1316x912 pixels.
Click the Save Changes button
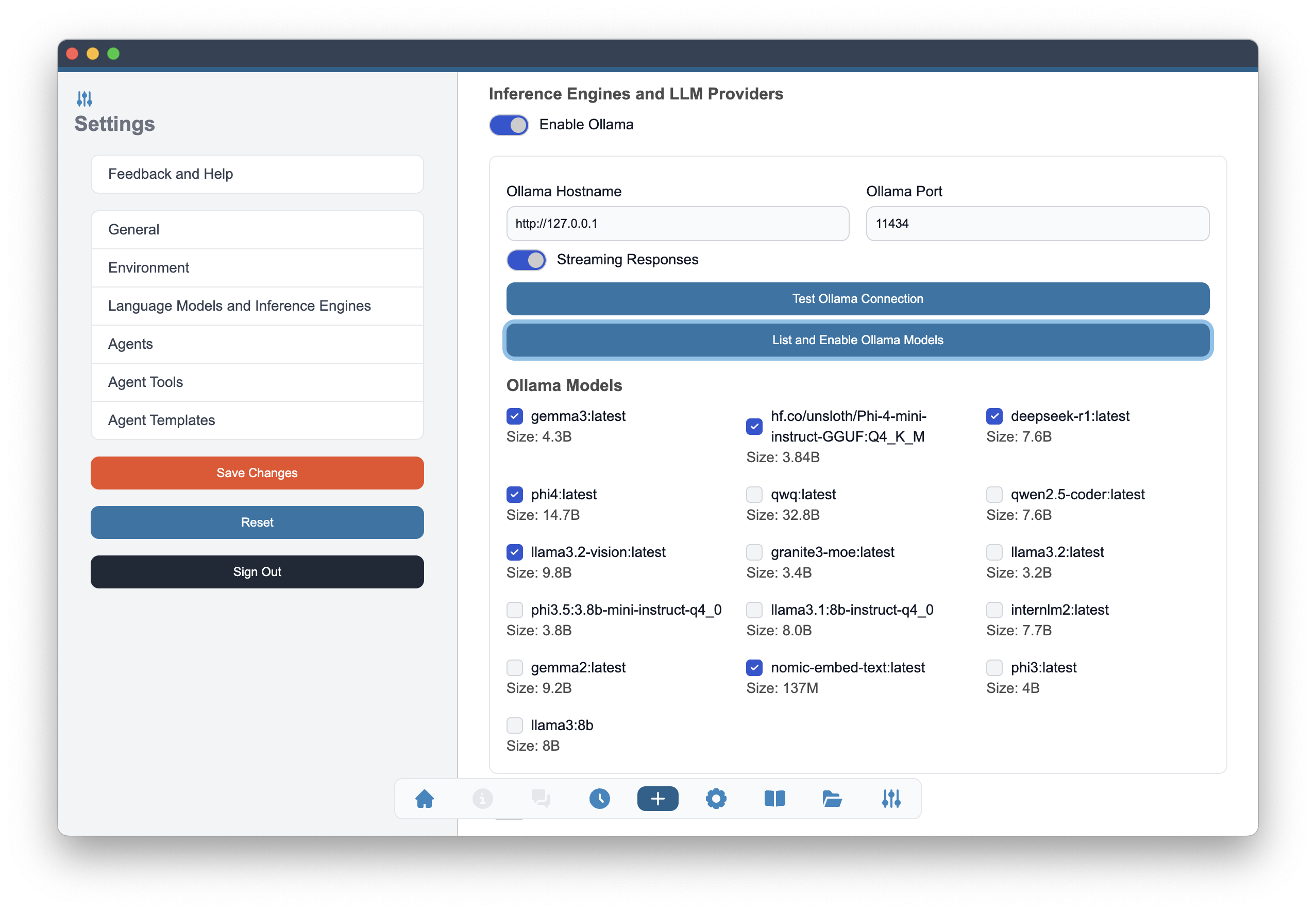pos(257,472)
